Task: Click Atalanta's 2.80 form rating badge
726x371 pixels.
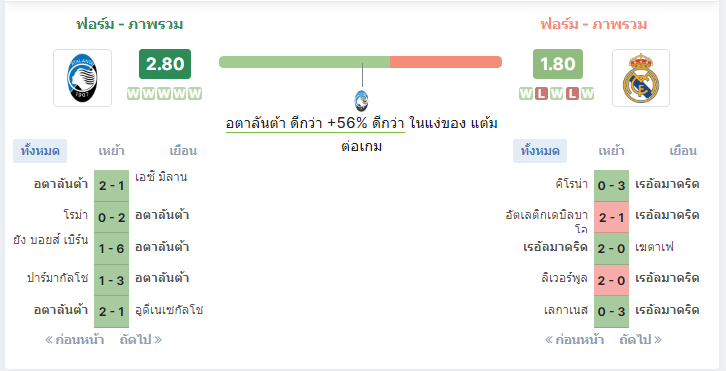Action: (x=165, y=64)
